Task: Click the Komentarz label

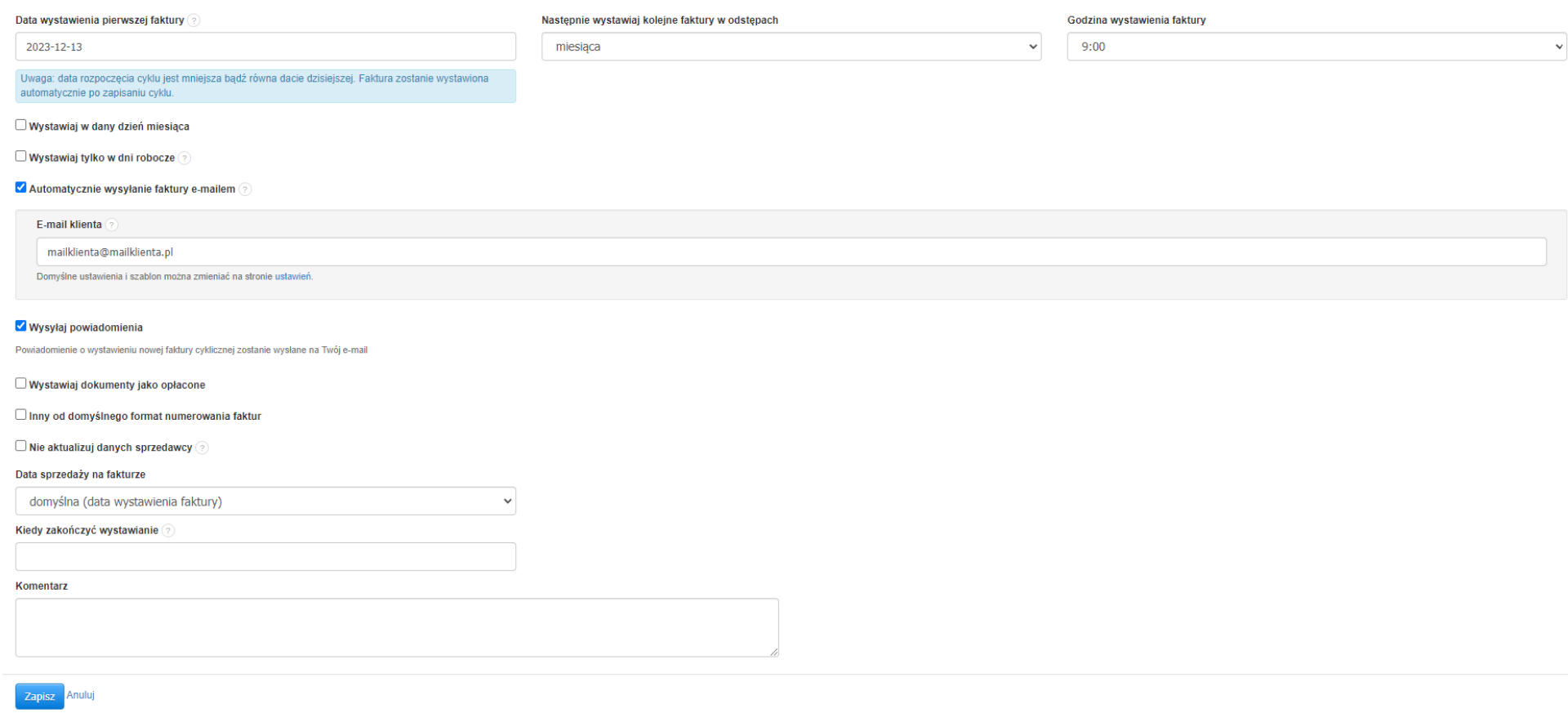Action: [42, 586]
